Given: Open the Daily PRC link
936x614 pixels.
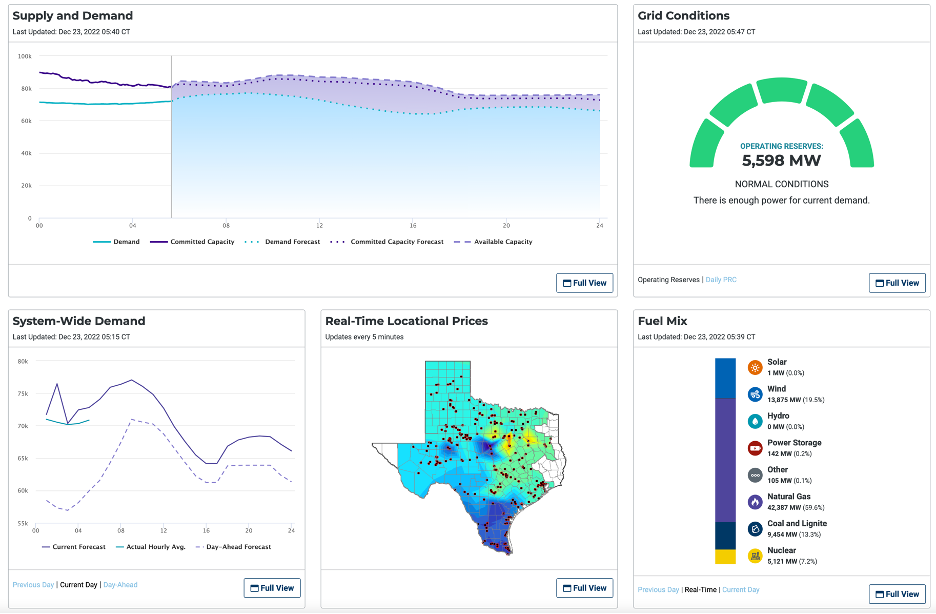Looking at the screenshot, I should 723,280.
